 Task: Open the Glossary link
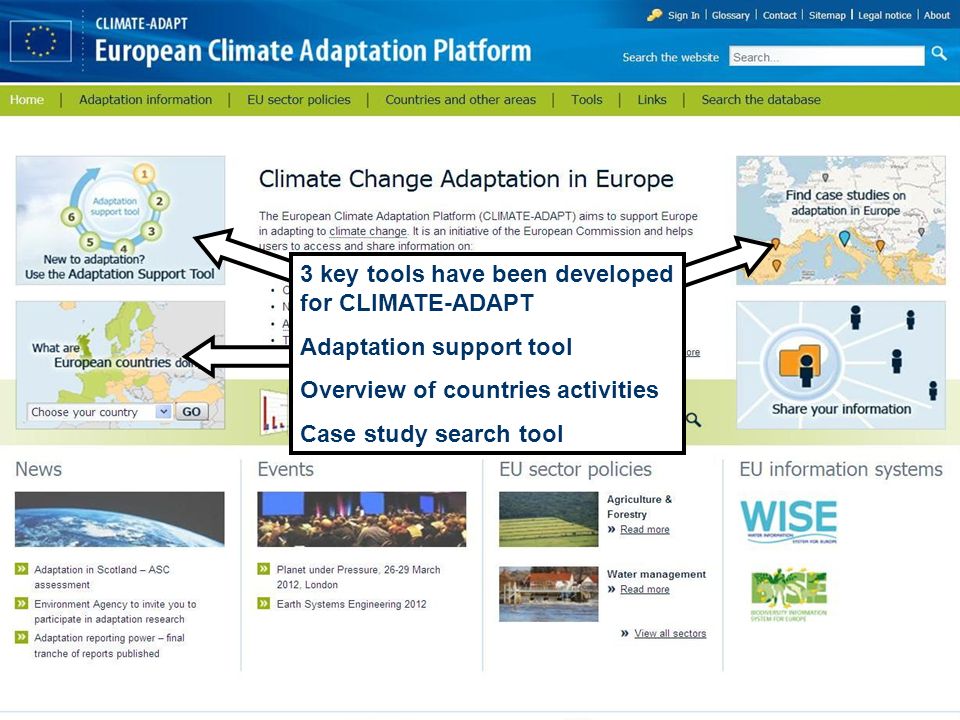(730, 15)
